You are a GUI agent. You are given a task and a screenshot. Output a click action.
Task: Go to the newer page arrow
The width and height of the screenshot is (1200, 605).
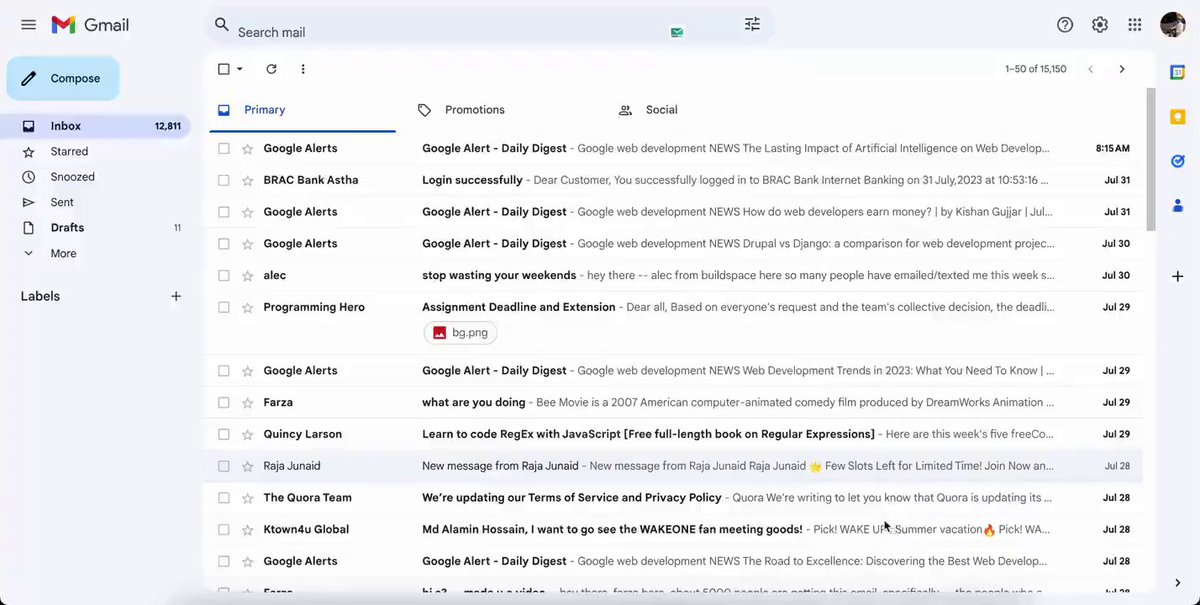1090,69
